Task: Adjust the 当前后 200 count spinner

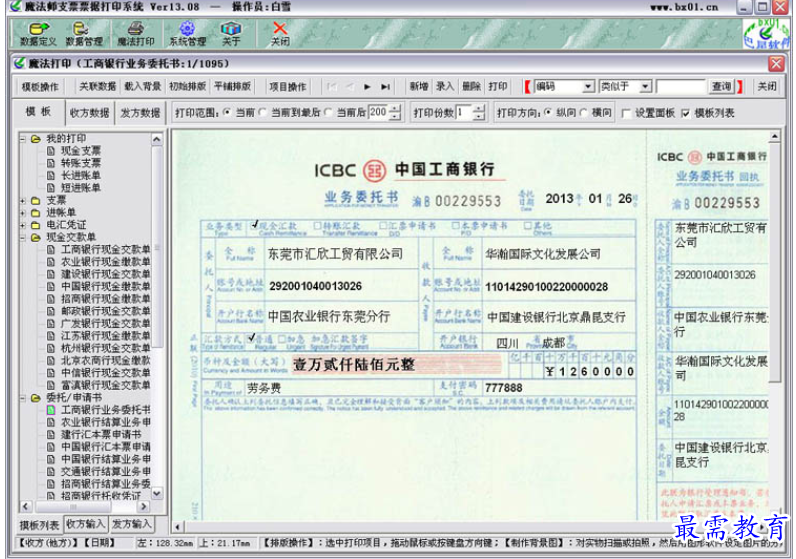Action: (395, 112)
